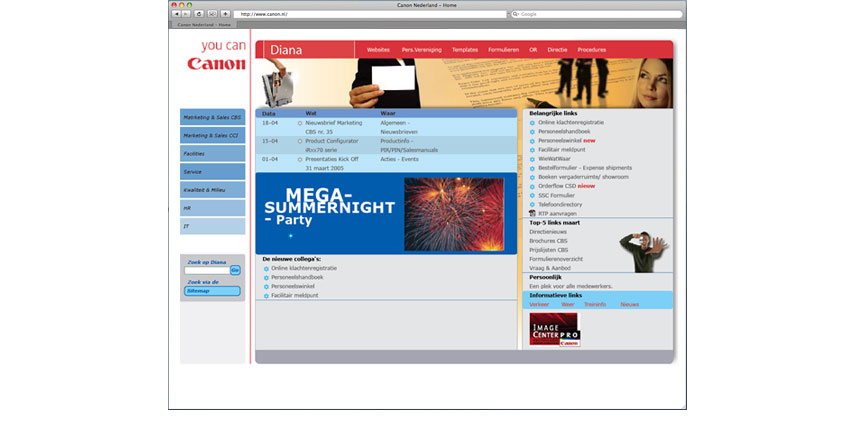The height and width of the screenshot is (425, 857).
Task: Open Product Configurator iRxx70 serie item
Action: coord(332,146)
